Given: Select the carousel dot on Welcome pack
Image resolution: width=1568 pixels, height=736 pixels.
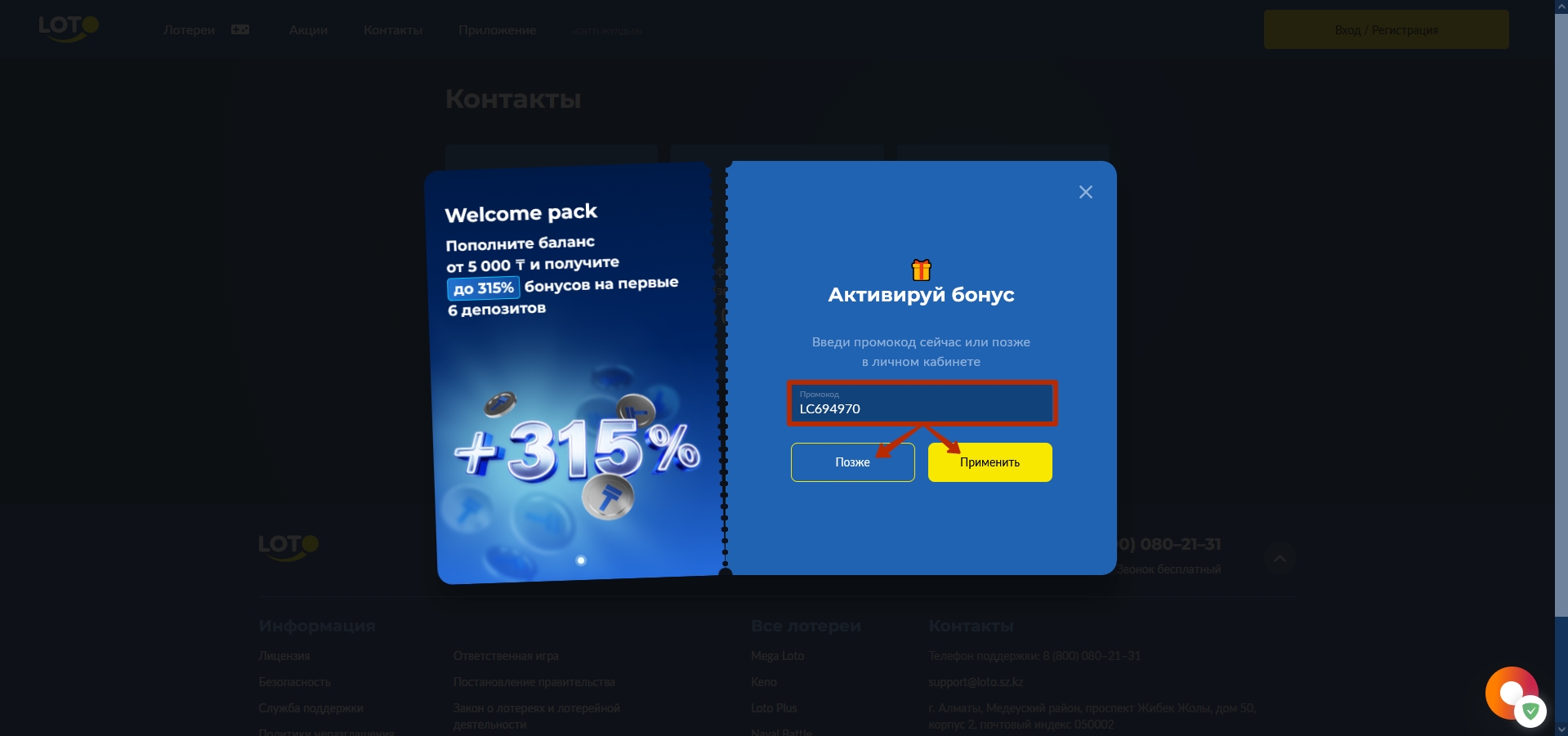Looking at the screenshot, I should [581, 560].
